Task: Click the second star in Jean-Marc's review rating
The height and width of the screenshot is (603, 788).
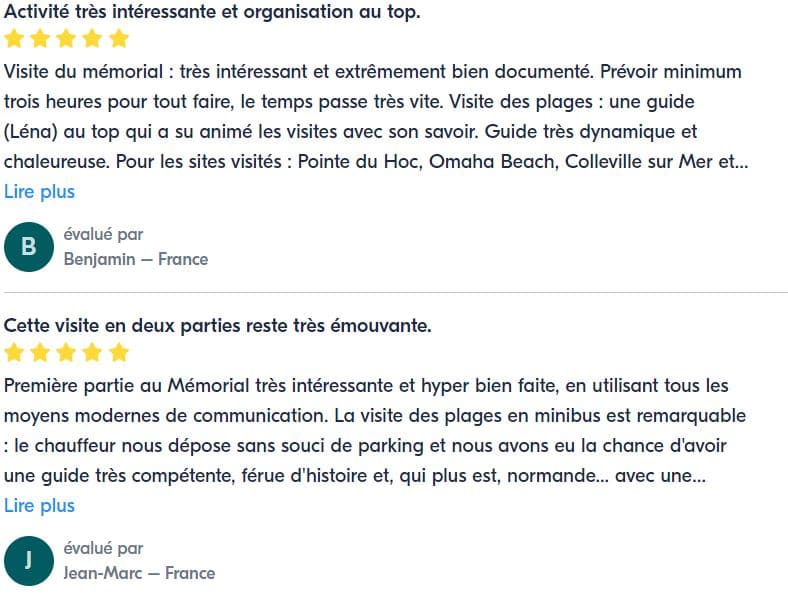Action: [x=41, y=352]
